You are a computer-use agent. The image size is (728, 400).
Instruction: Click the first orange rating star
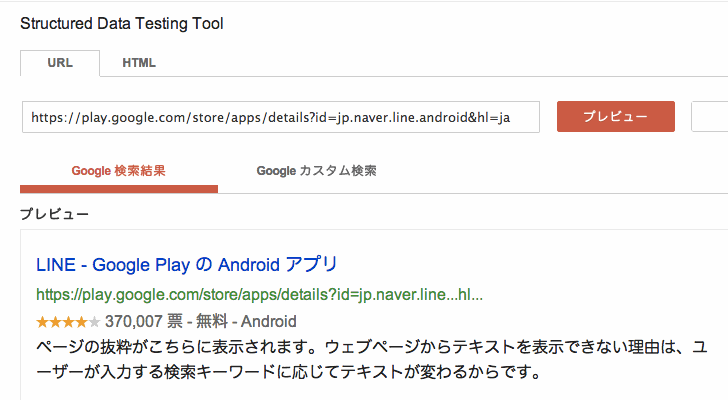coord(42,322)
